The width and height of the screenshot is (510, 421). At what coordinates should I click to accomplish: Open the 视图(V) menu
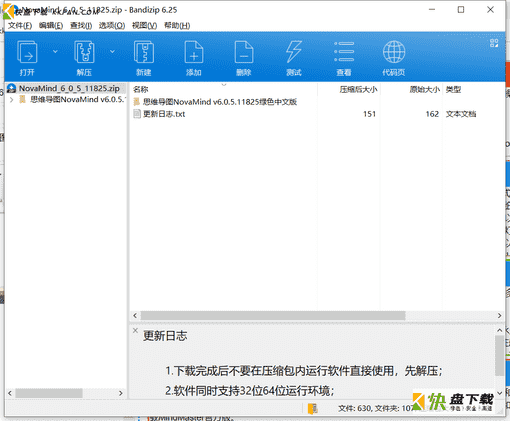tap(144, 26)
